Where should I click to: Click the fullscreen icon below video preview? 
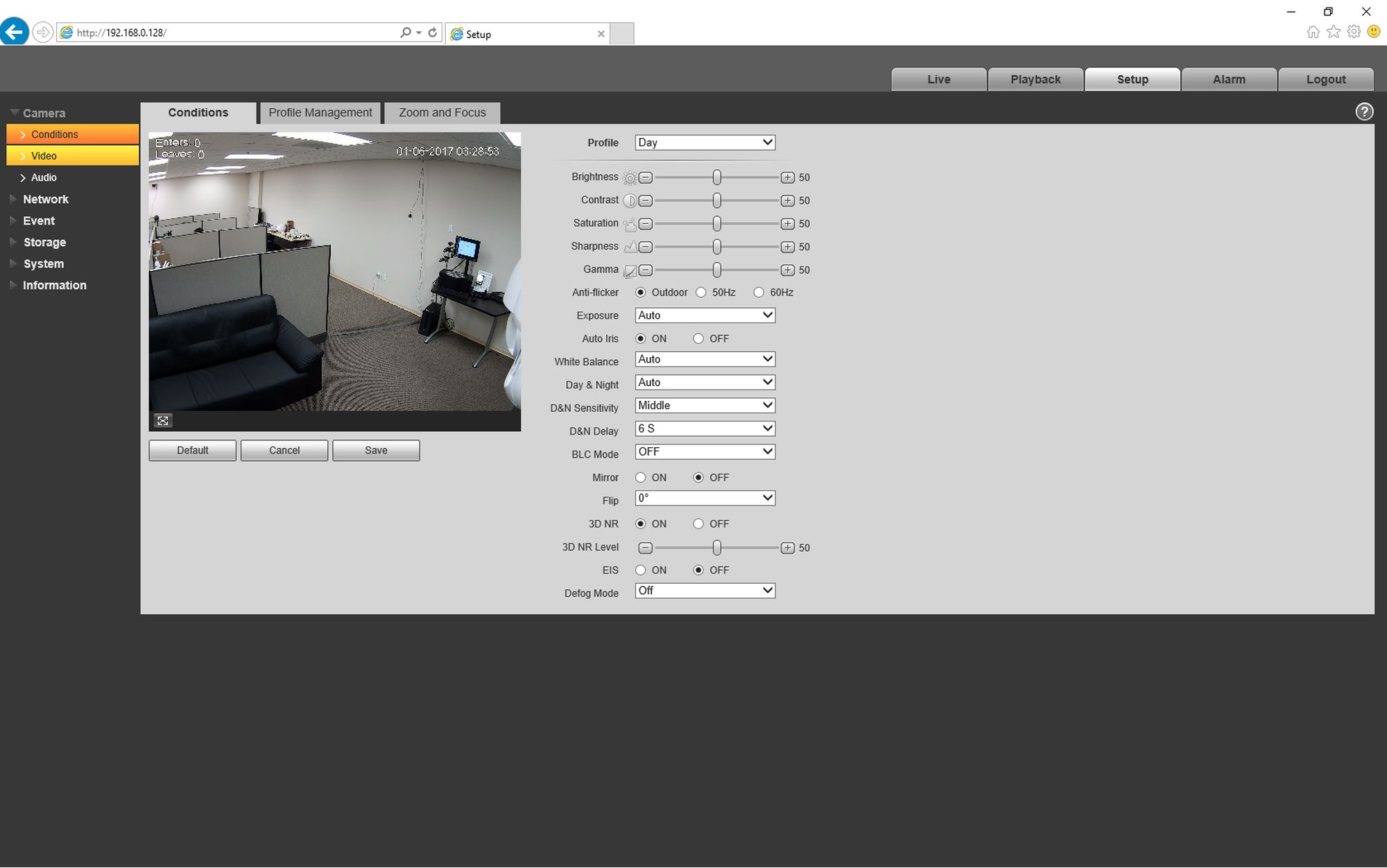tap(163, 421)
